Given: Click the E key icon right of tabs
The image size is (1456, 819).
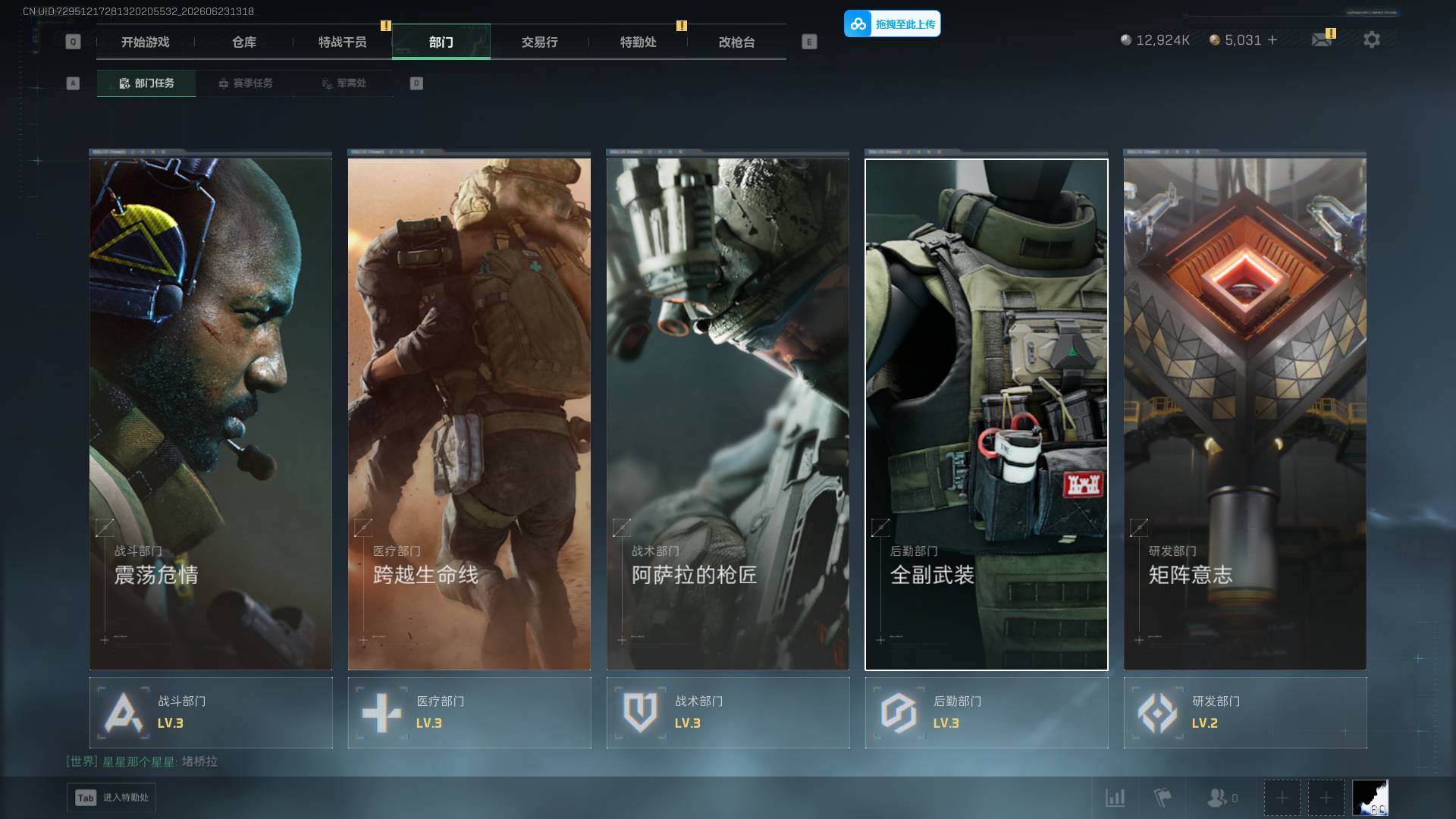Looking at the screenshot, I should point(809,42).
